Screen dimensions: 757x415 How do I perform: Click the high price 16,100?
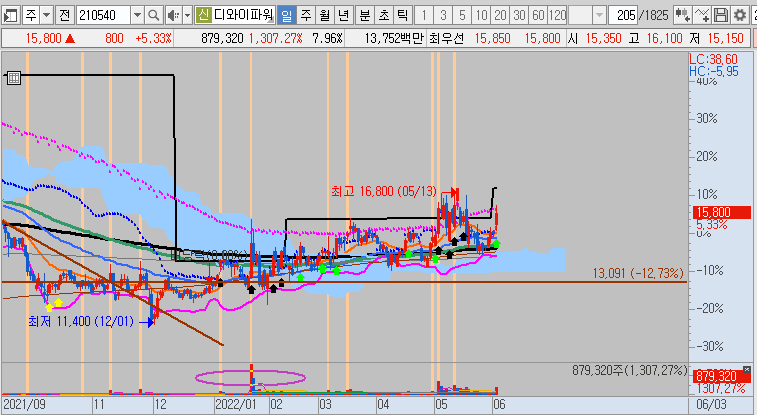tap(664, 38)
